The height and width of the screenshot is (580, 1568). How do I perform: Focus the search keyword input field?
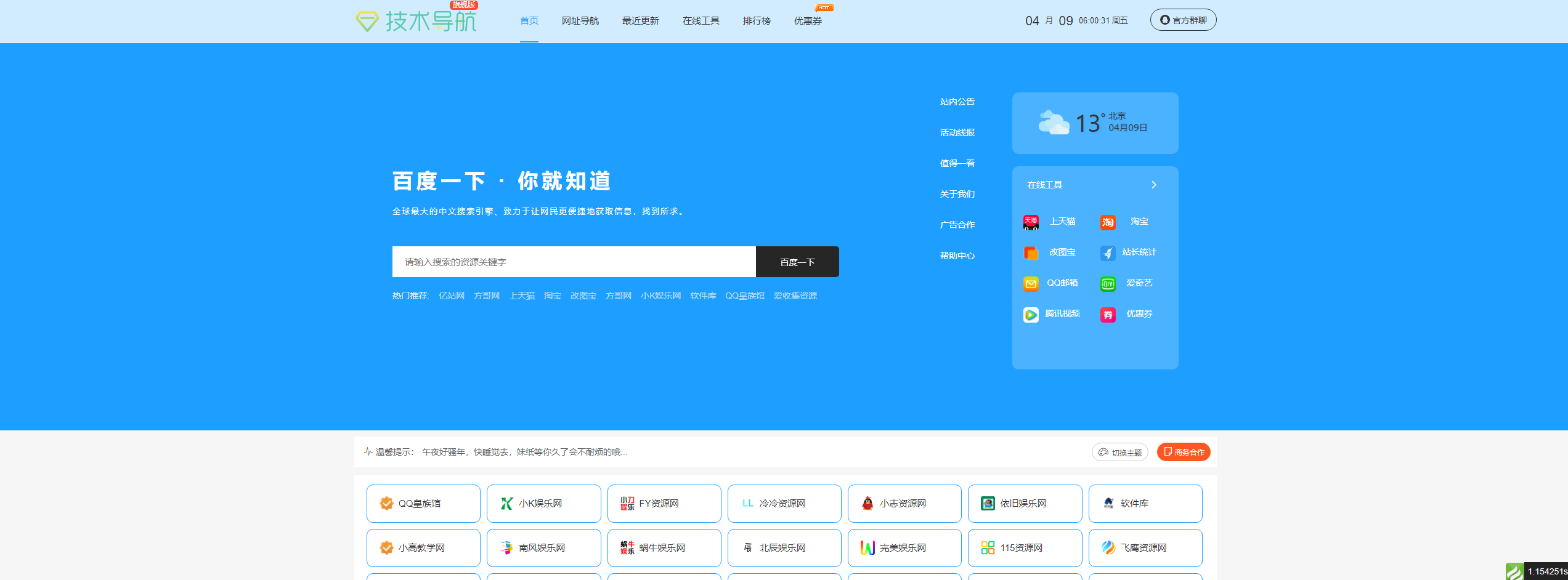pyautogui.click(x=574, y=262)
